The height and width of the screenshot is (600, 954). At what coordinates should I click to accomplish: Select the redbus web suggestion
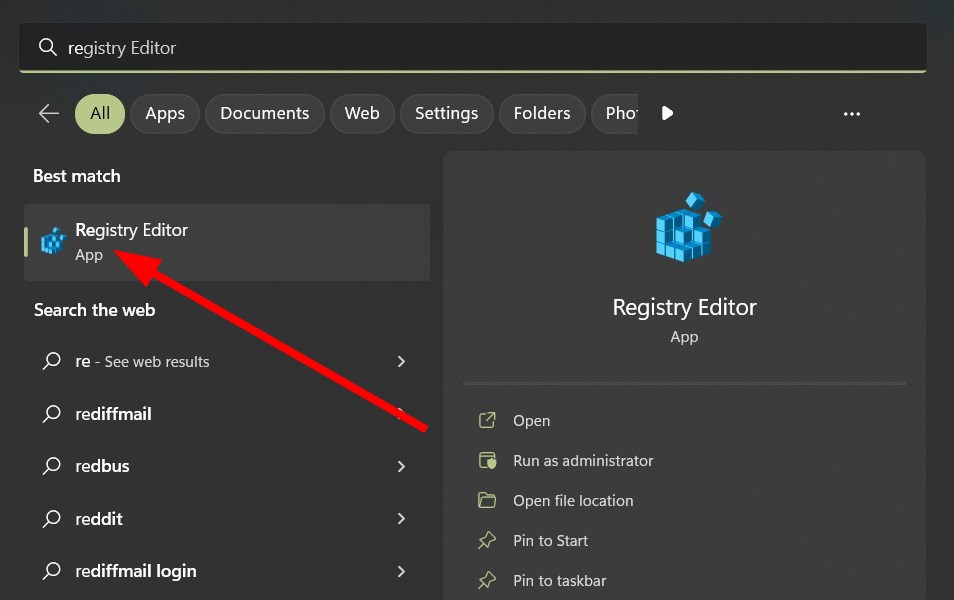coord(227,466)
